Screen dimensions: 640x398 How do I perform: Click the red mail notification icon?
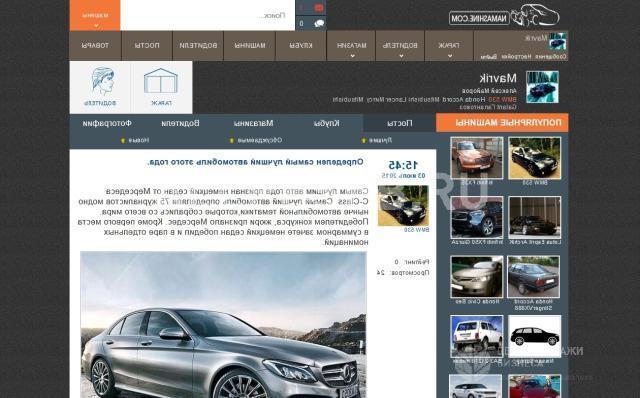319,7
